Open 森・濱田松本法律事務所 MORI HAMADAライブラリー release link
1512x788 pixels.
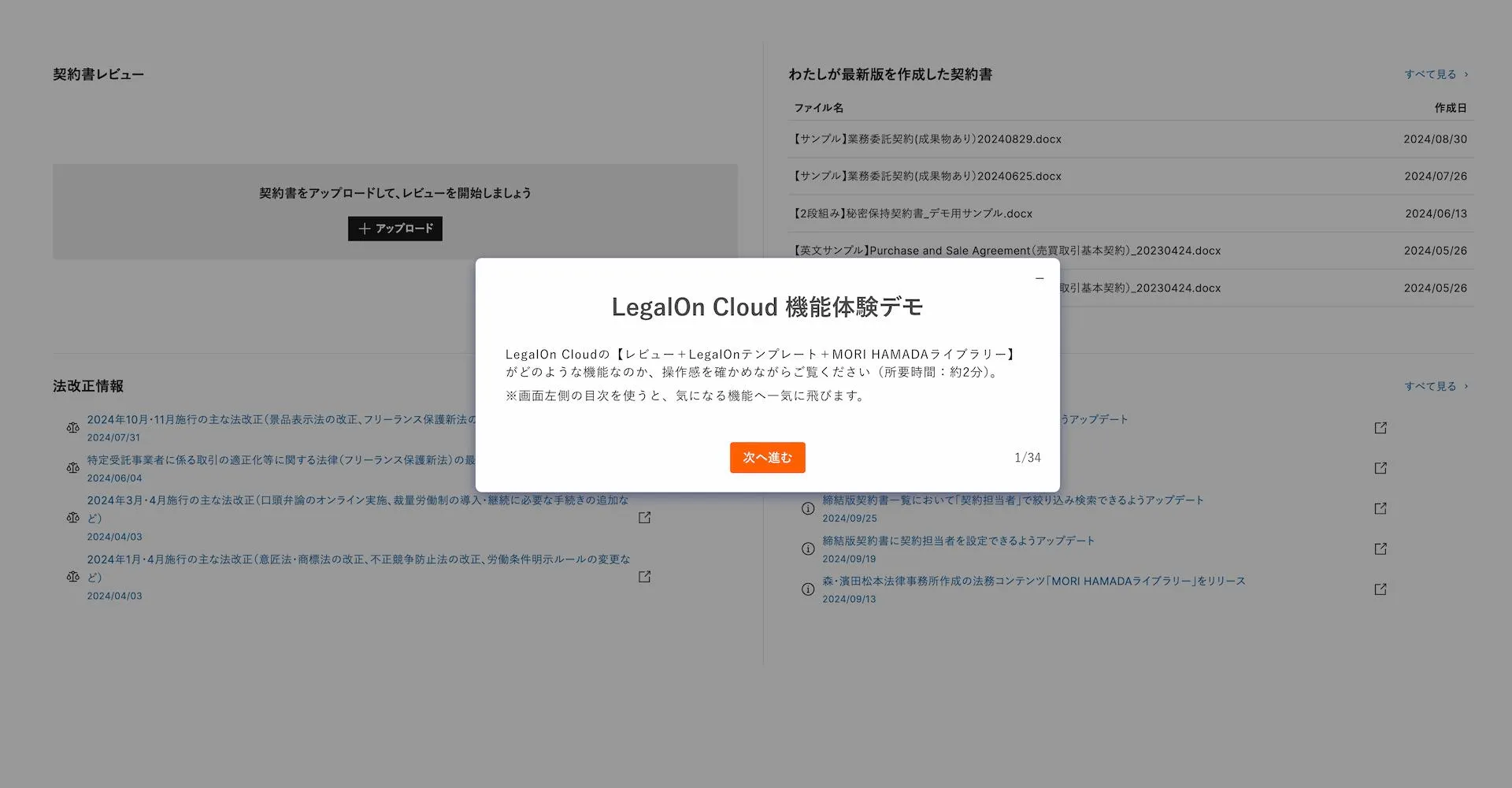(x=1034, y=581)
